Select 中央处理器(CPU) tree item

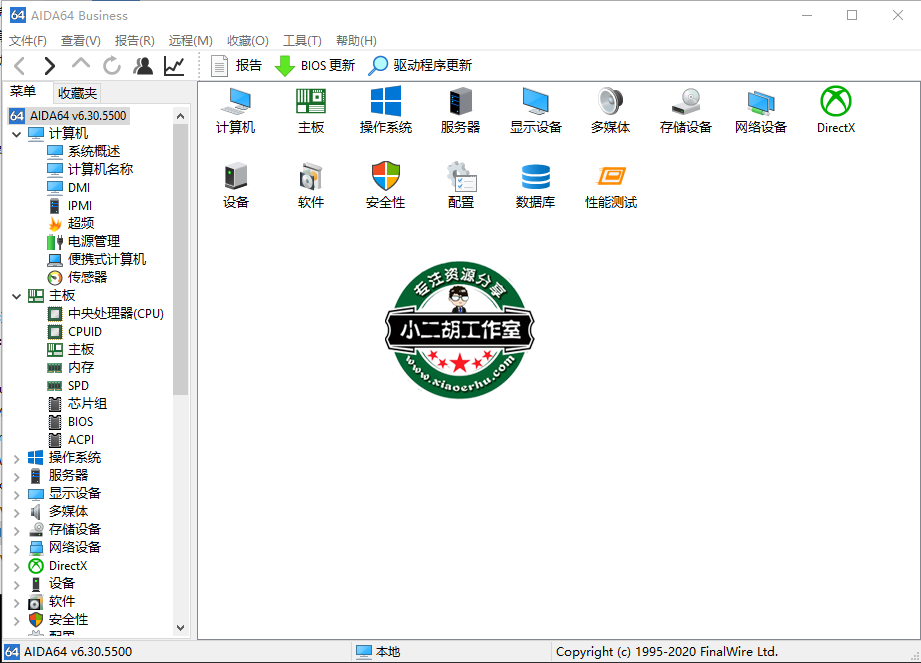(x=115, y=313)
